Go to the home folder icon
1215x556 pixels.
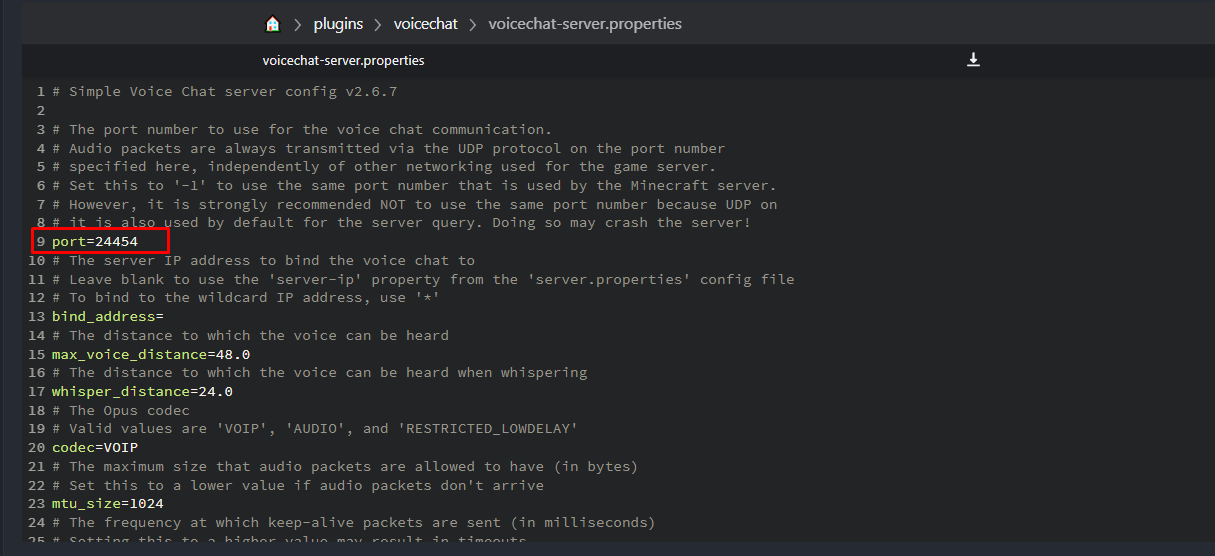point(273,24)
